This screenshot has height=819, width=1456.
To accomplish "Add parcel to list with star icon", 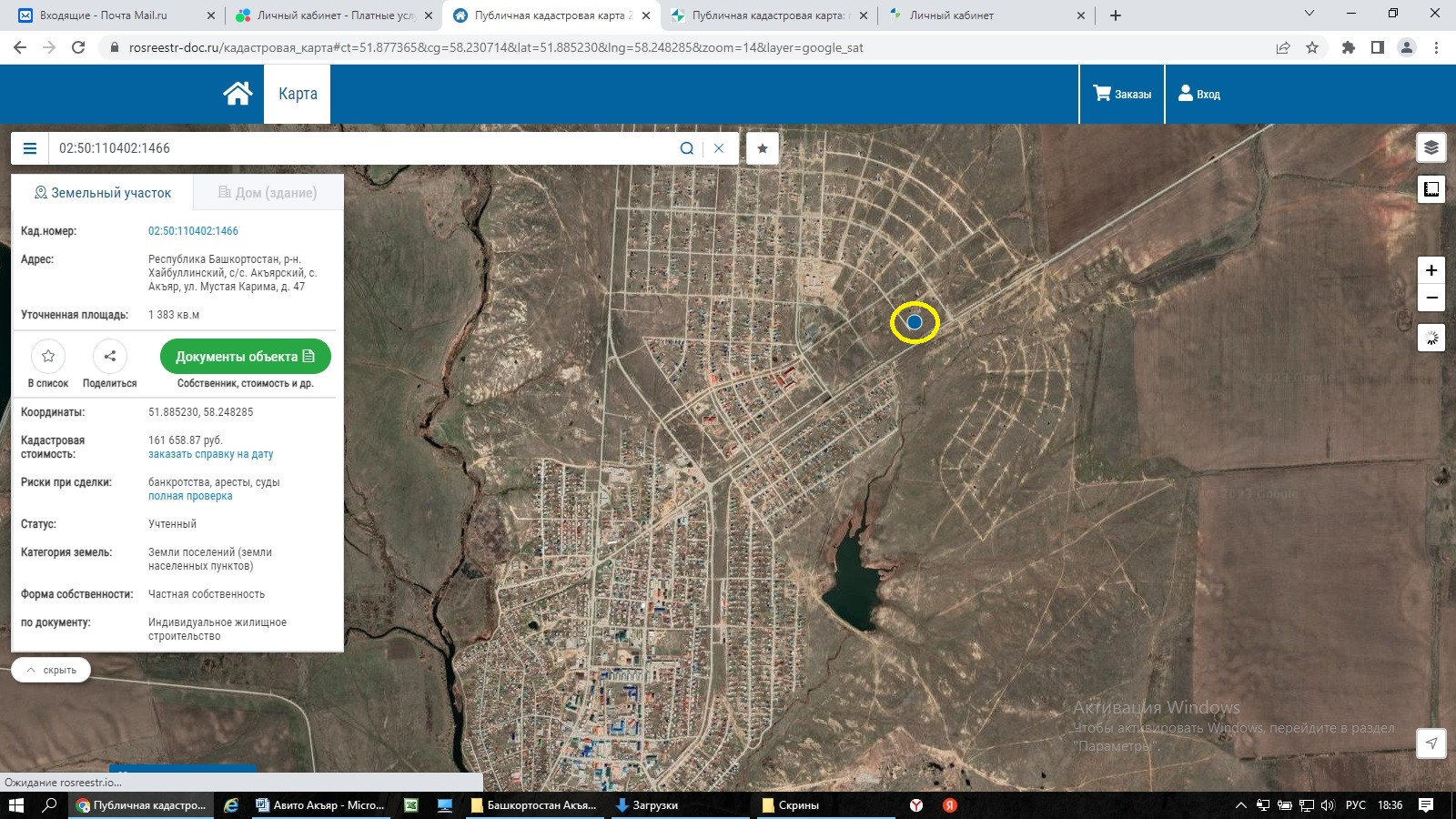I will click(48, 357).
